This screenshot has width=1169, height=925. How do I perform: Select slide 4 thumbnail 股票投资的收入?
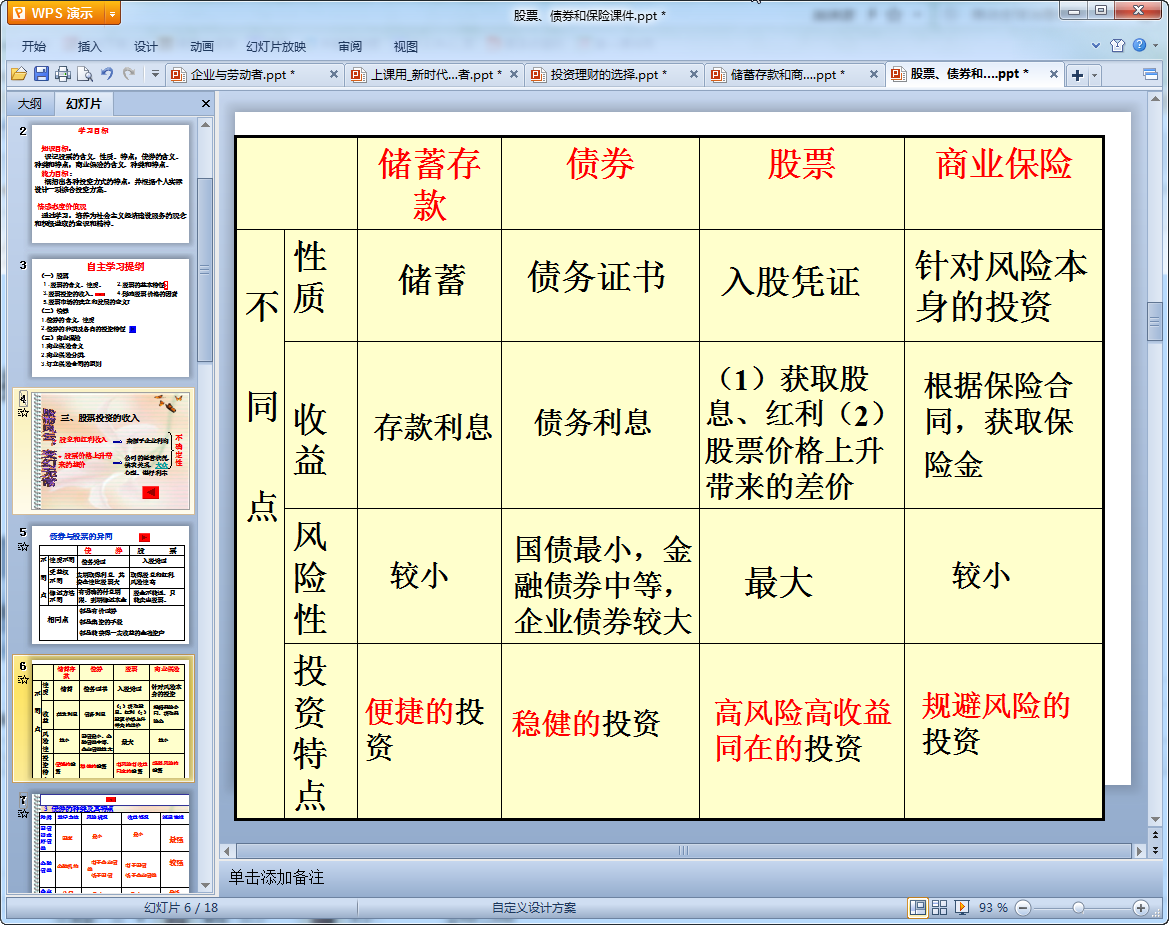[x=110, y=451]
